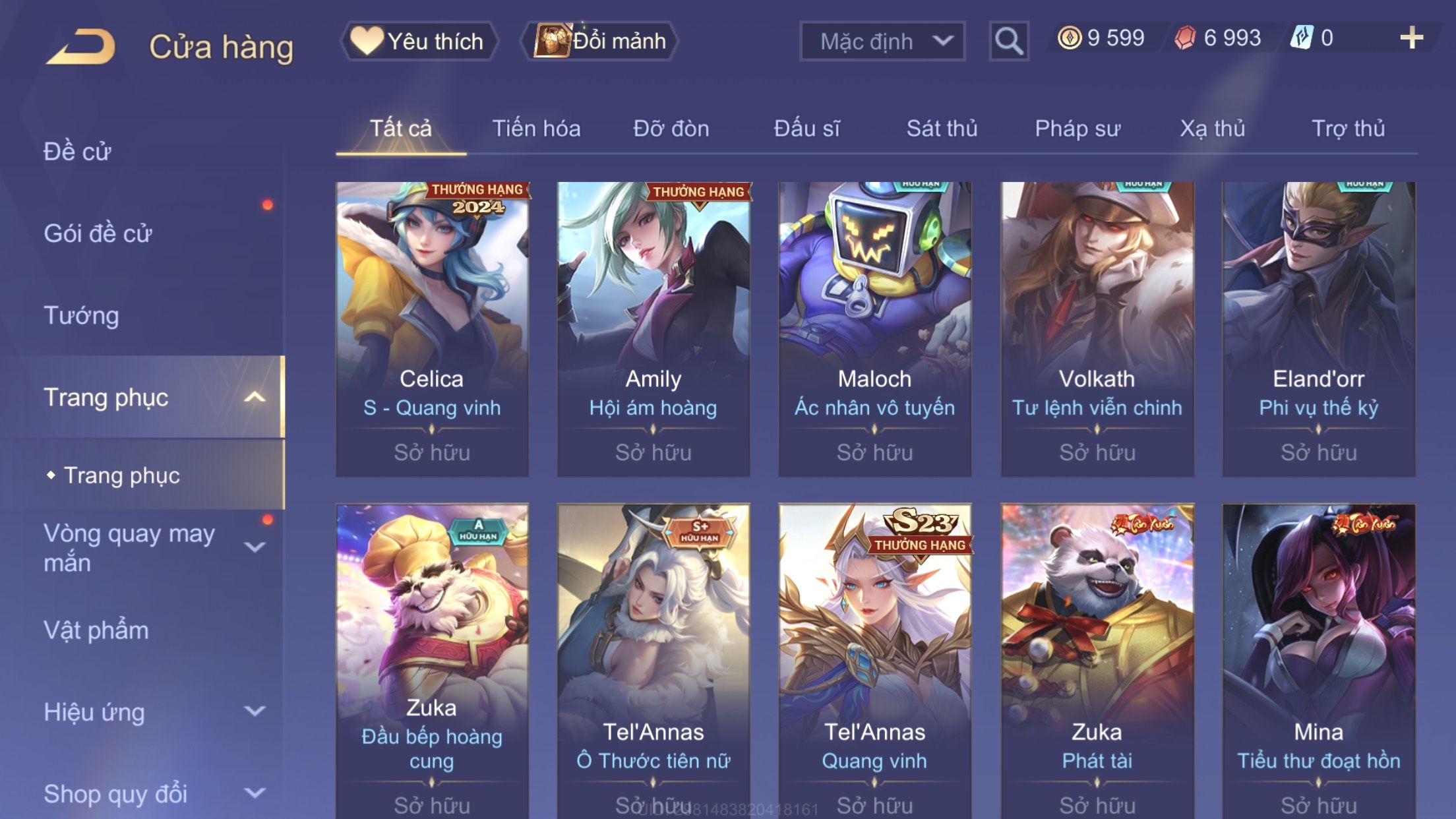This screenshot has height=819, width=1456.
Task: Open Gói đề cử in sidebar
Action: click(x=98, y=233)
